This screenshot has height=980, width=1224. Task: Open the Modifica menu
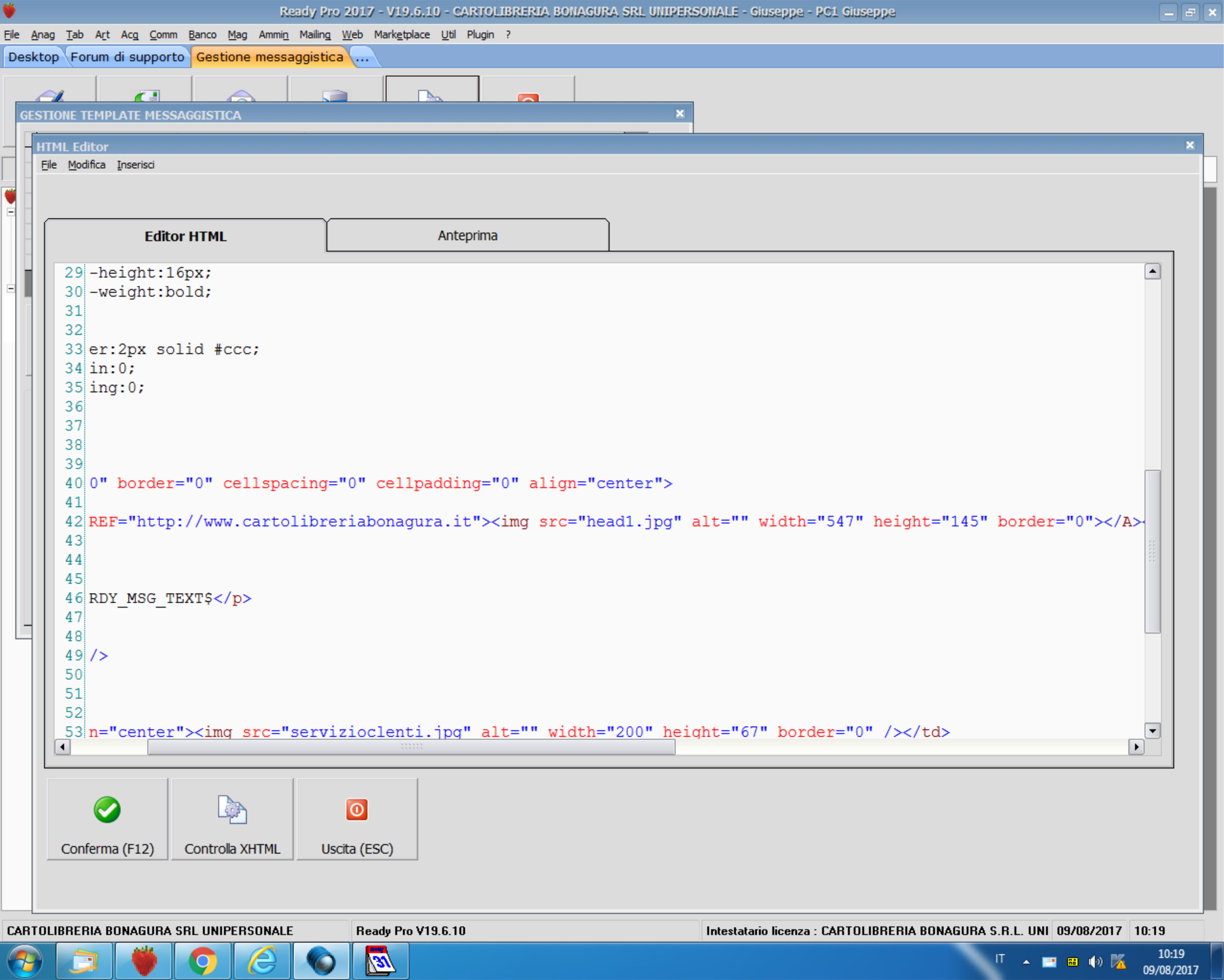click(x=86, y=165)
